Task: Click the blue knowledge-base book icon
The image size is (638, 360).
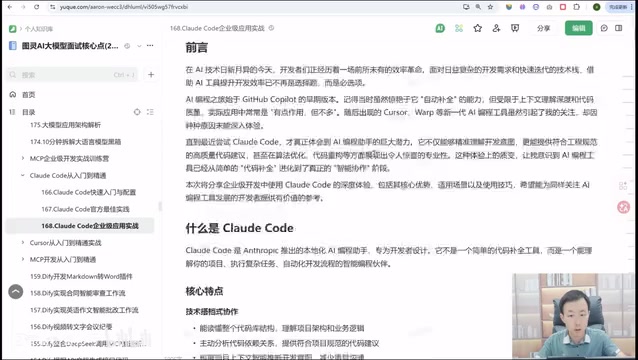Action: [13, 46]
